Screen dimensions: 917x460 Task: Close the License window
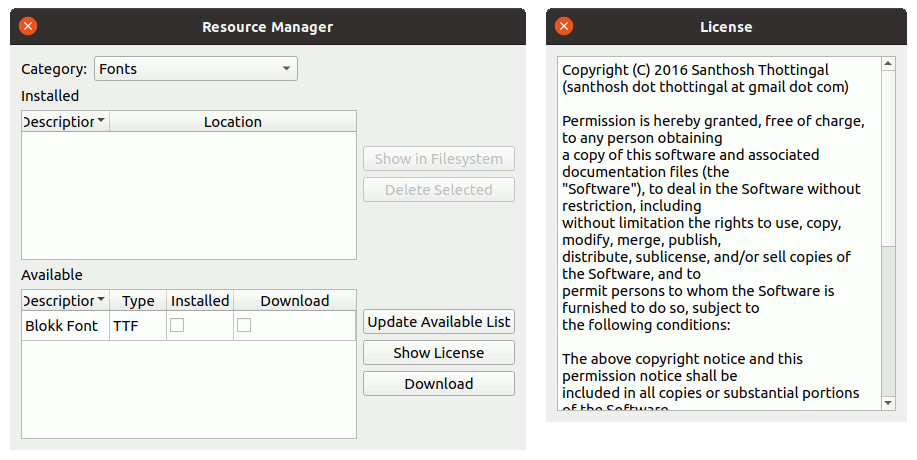(x=564, y=27)
